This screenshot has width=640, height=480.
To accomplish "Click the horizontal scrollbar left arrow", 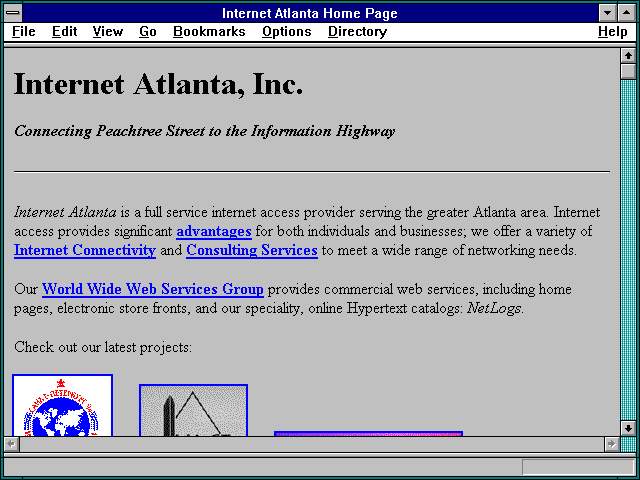I will (12, 444).
